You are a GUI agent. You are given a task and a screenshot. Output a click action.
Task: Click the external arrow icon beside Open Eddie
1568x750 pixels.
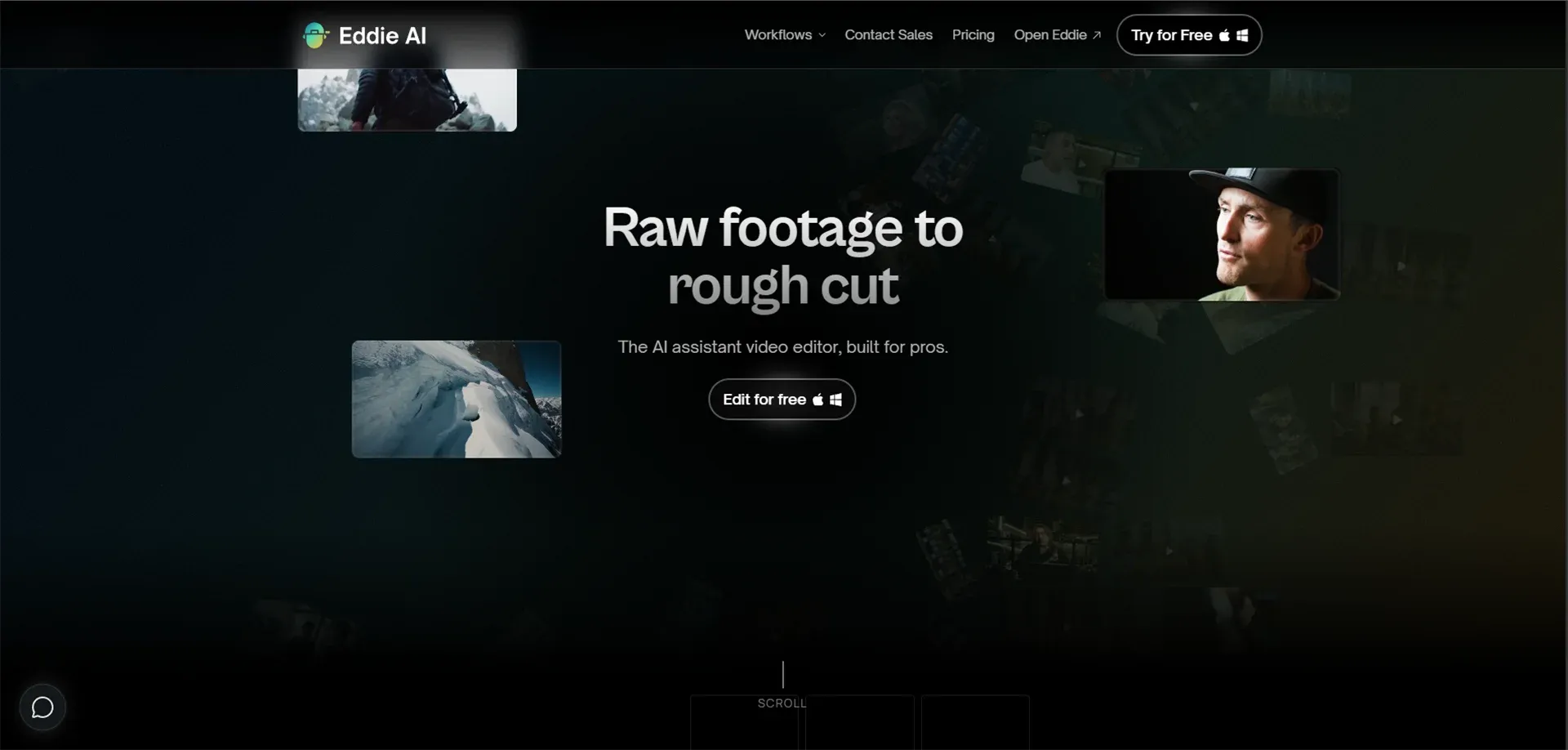[1097, 35]
